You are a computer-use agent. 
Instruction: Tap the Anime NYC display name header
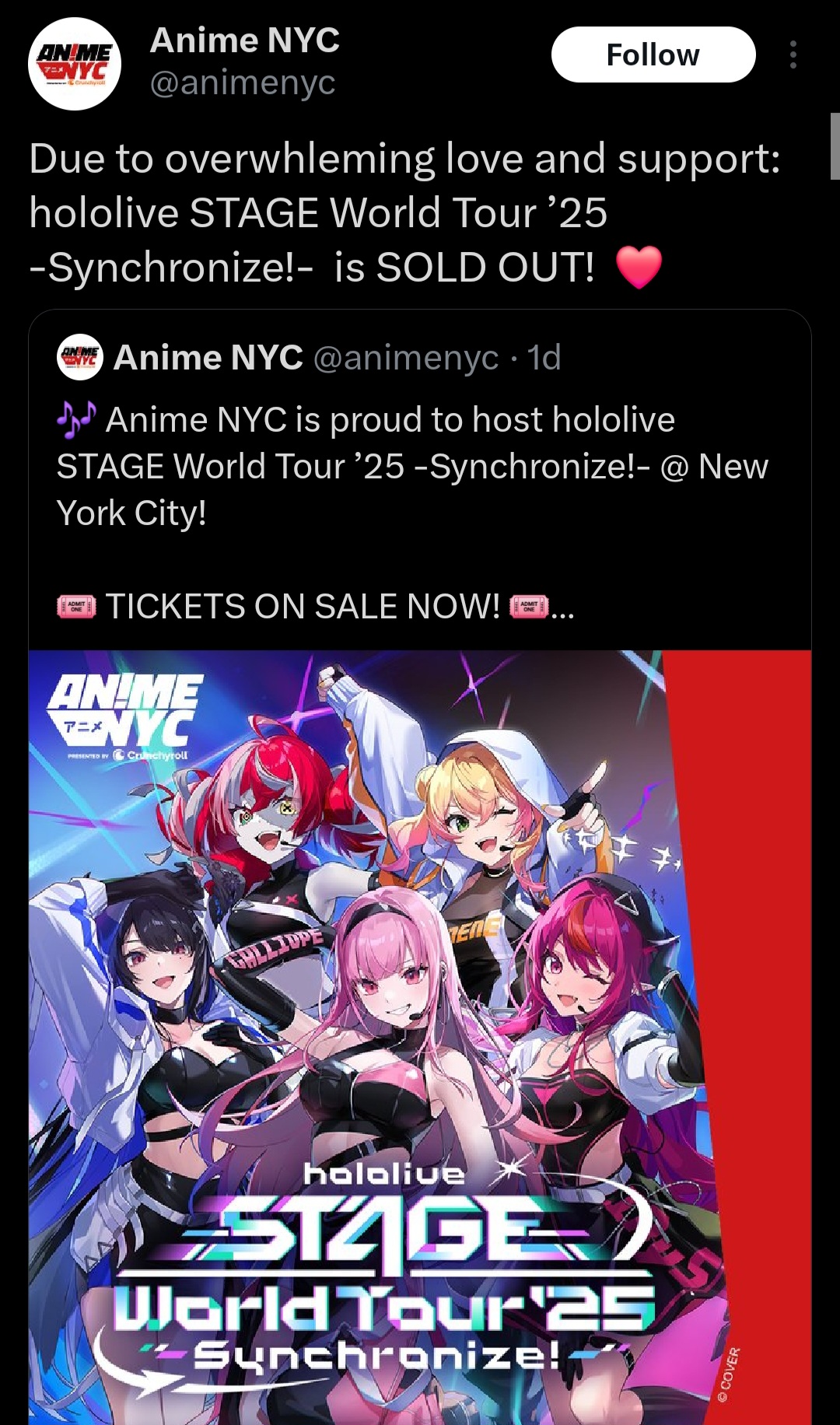click(244, 40)
